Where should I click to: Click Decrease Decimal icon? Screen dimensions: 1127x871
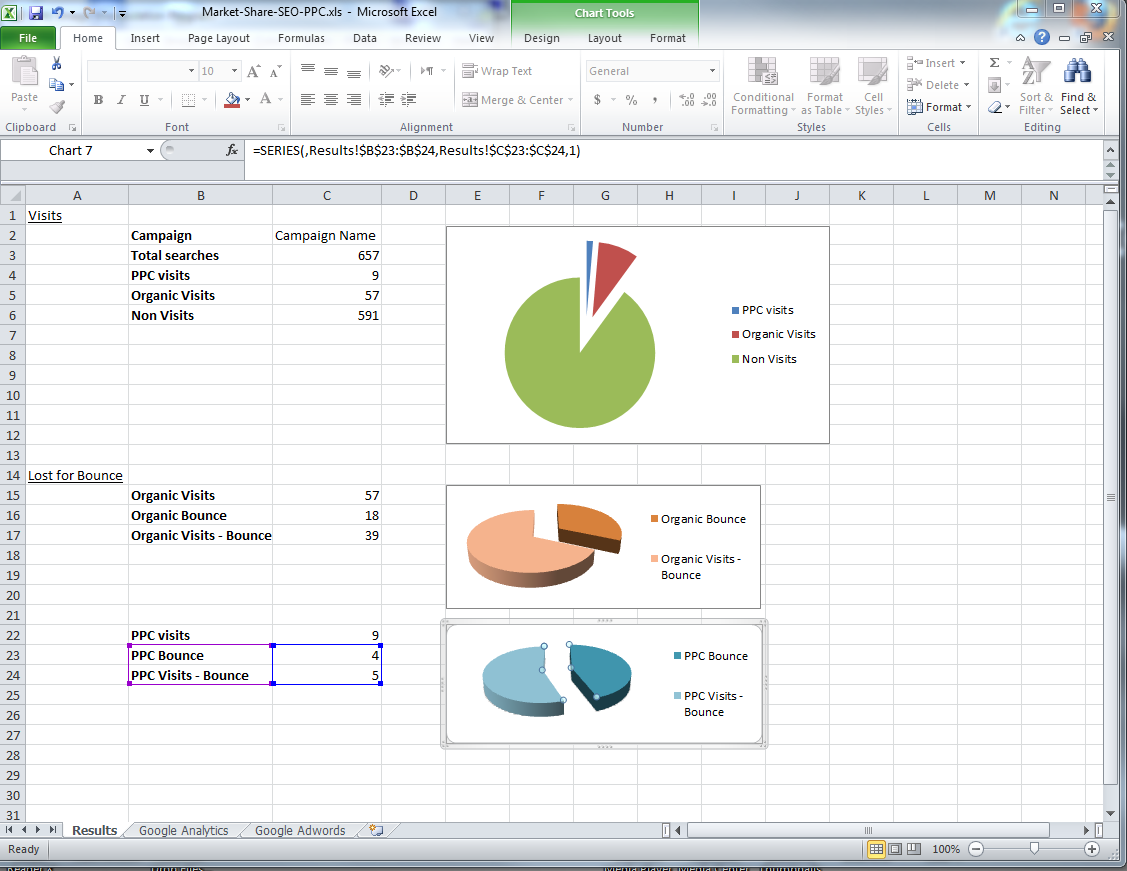point(709,100)
